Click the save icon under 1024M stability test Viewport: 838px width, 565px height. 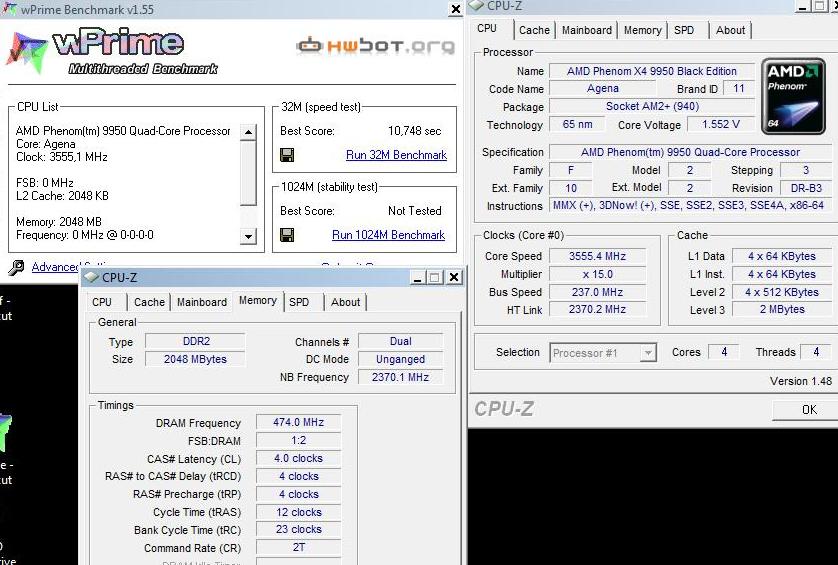tap(287, 235)
